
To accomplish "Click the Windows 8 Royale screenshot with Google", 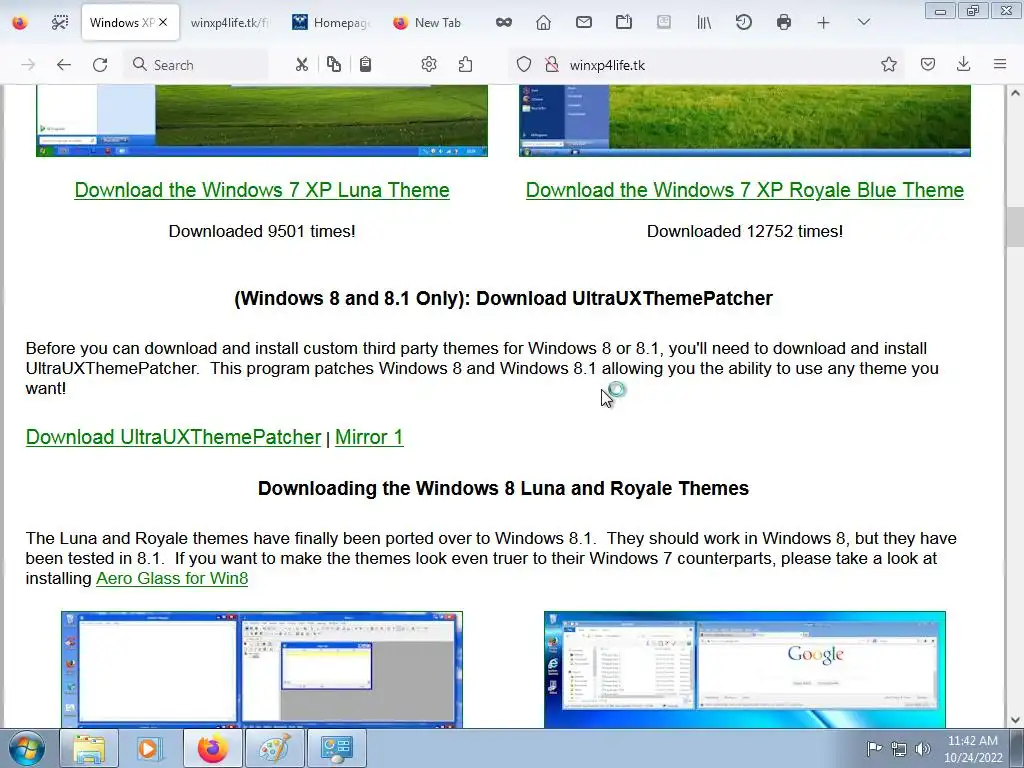I will [x=744, y=669].
